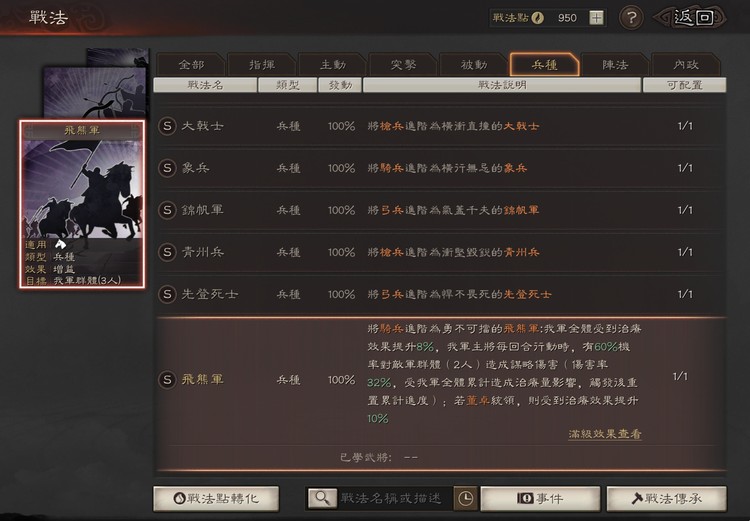
Task: Open the 內政 tab
Action: click(x=685, y=65)
